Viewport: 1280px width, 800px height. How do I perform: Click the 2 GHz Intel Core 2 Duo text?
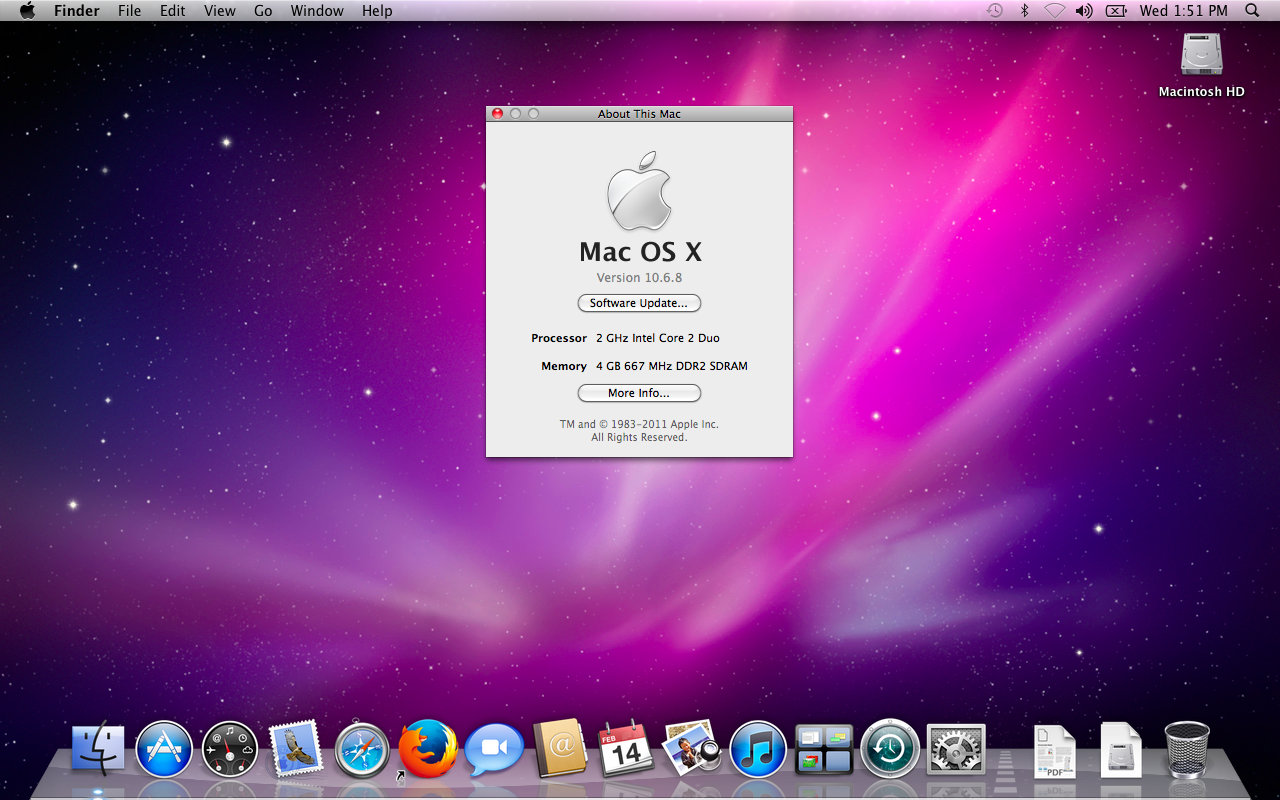pyautogui.click(x=658, y=338)
